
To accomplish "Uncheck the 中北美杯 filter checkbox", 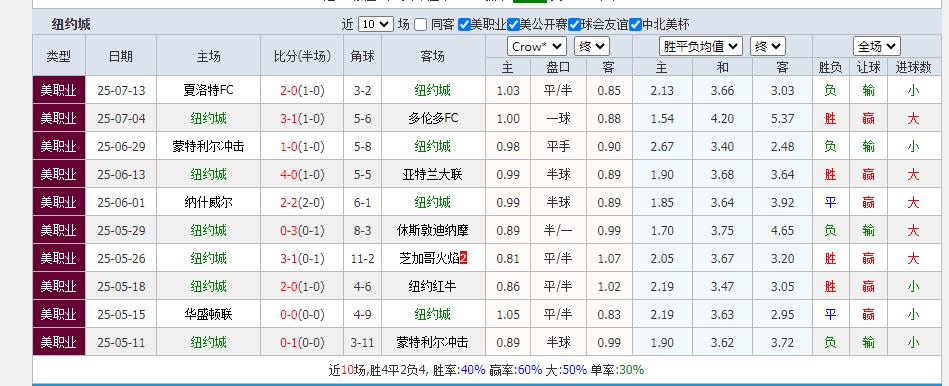I will coord(635,25).
